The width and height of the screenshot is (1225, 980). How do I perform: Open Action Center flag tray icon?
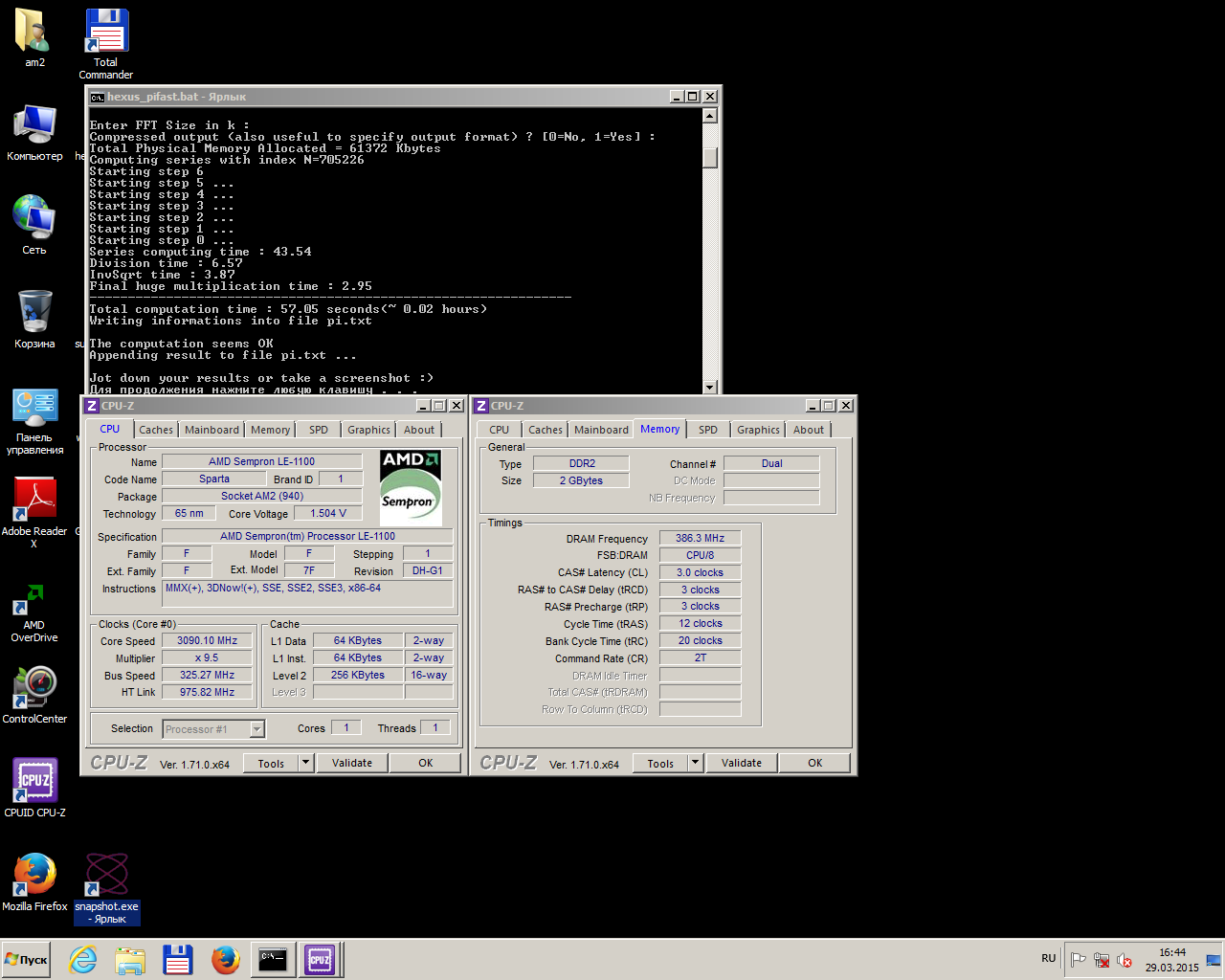[x=1078, y=960]
